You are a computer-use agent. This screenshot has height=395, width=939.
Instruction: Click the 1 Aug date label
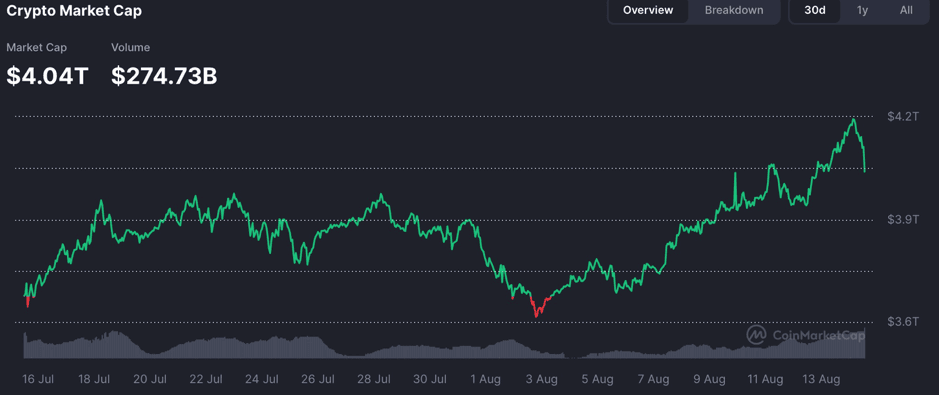pyautogui.click(x=486, y=379)
